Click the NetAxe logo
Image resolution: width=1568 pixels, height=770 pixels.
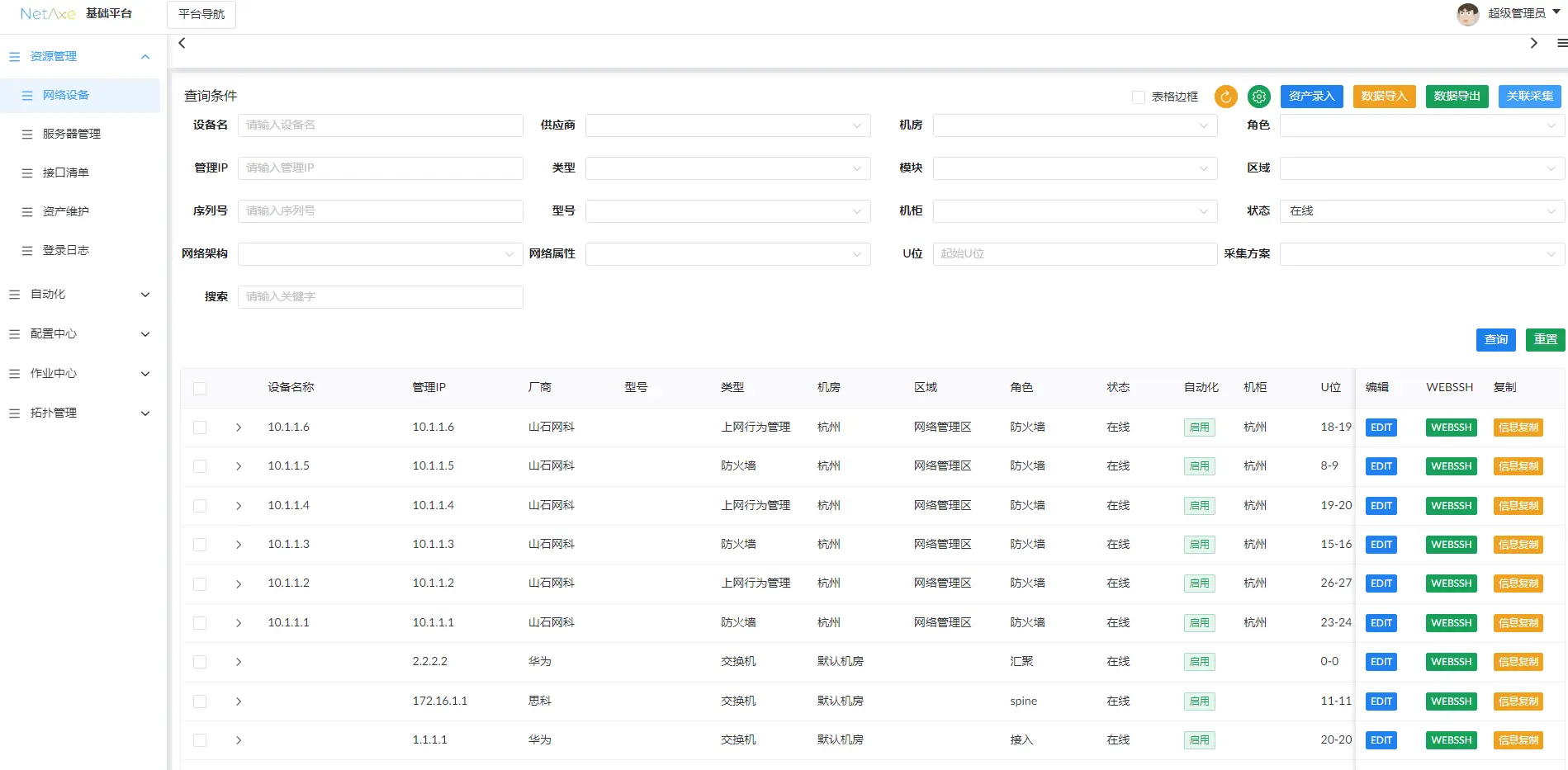pyautogui.click(x=48, y=14)
